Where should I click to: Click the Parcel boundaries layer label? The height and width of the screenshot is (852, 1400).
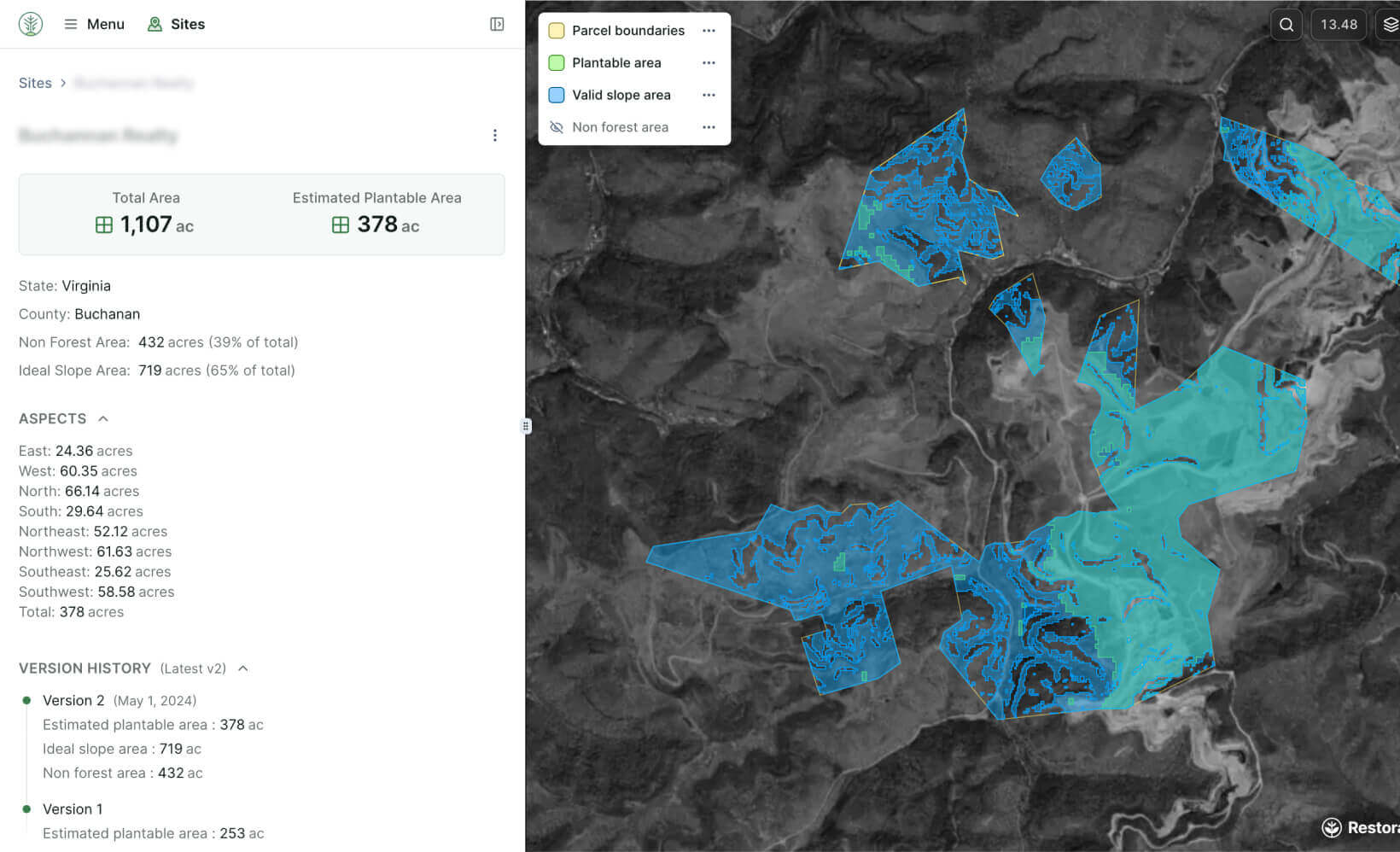[x=628, y=31]
